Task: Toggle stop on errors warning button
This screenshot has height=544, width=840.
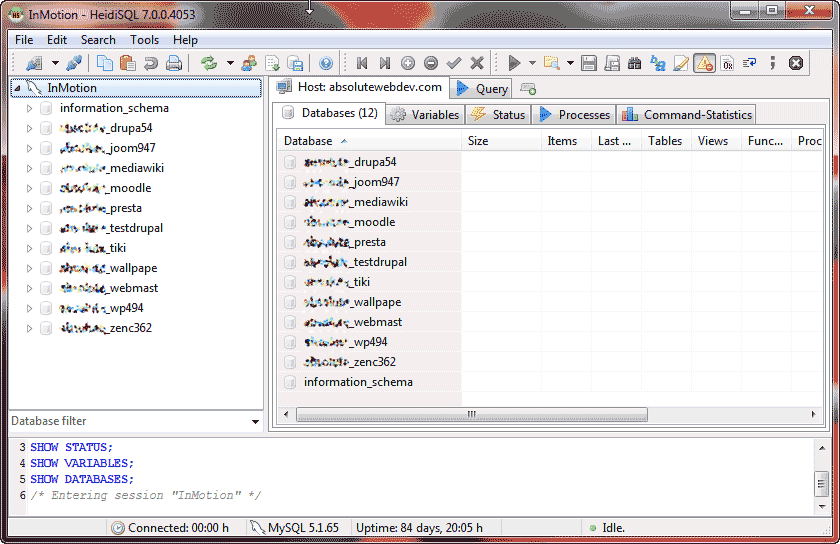Action: pyautogui.click(x=704, y=63)
